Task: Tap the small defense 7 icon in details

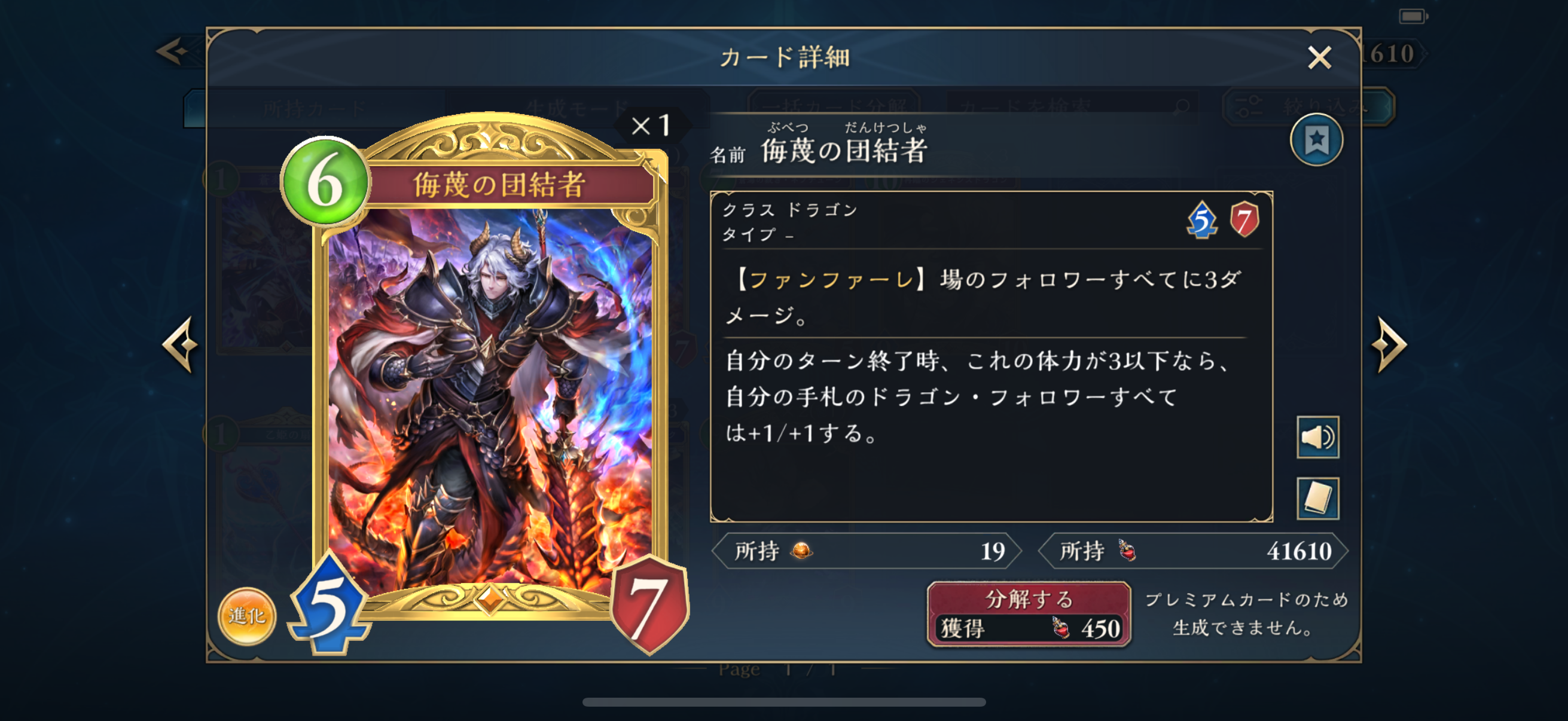Action: [x=1244, y=219]
